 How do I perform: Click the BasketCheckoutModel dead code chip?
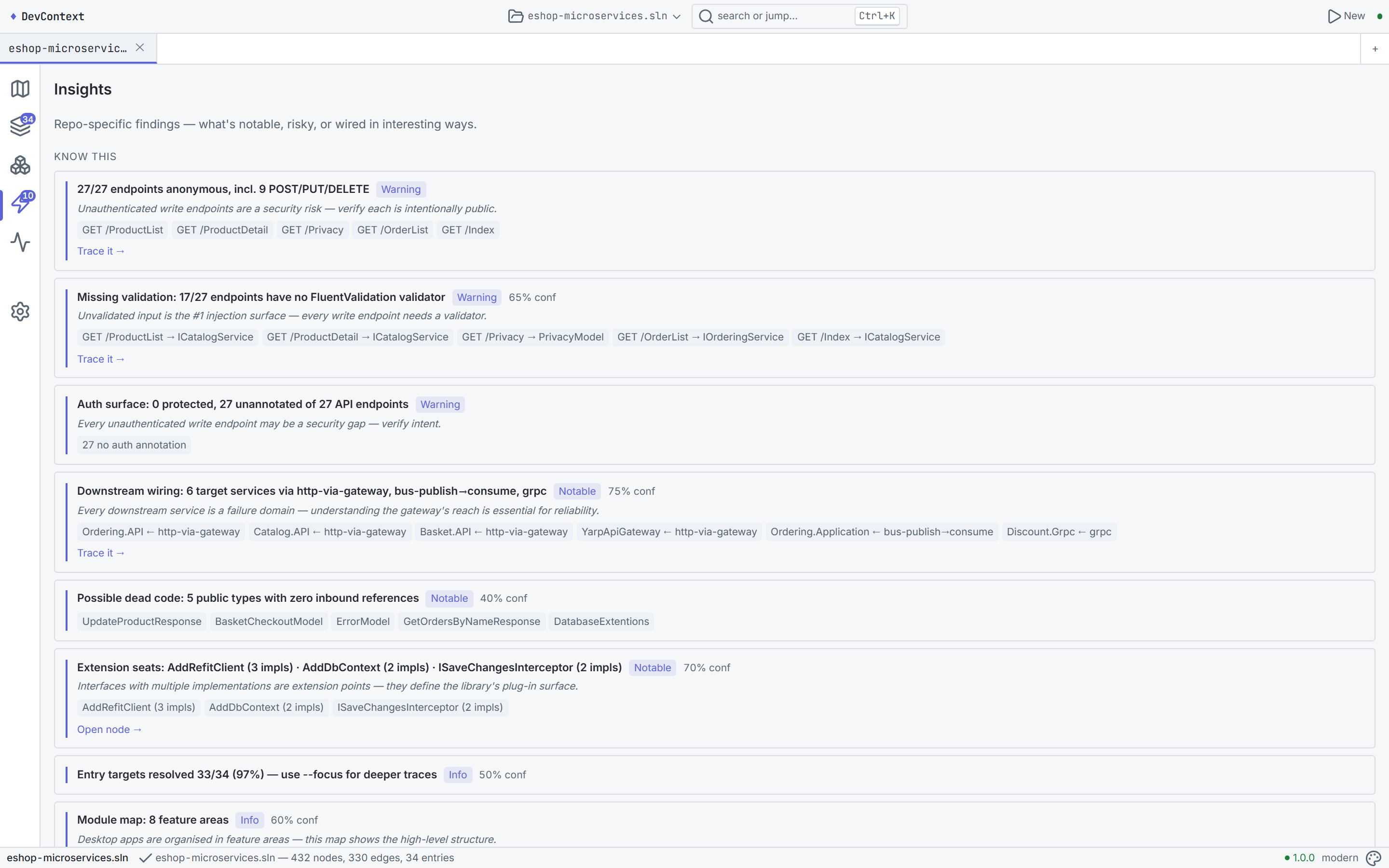(269, 621)
